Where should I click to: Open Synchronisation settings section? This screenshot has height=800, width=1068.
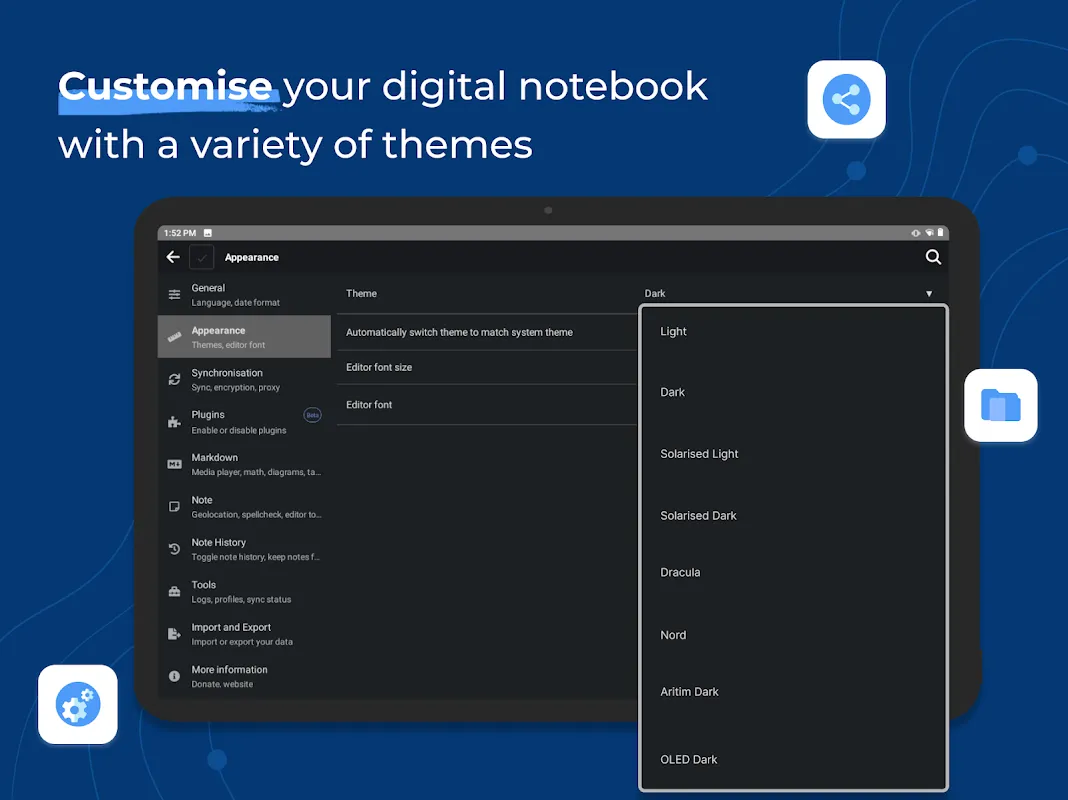[244, 379]
